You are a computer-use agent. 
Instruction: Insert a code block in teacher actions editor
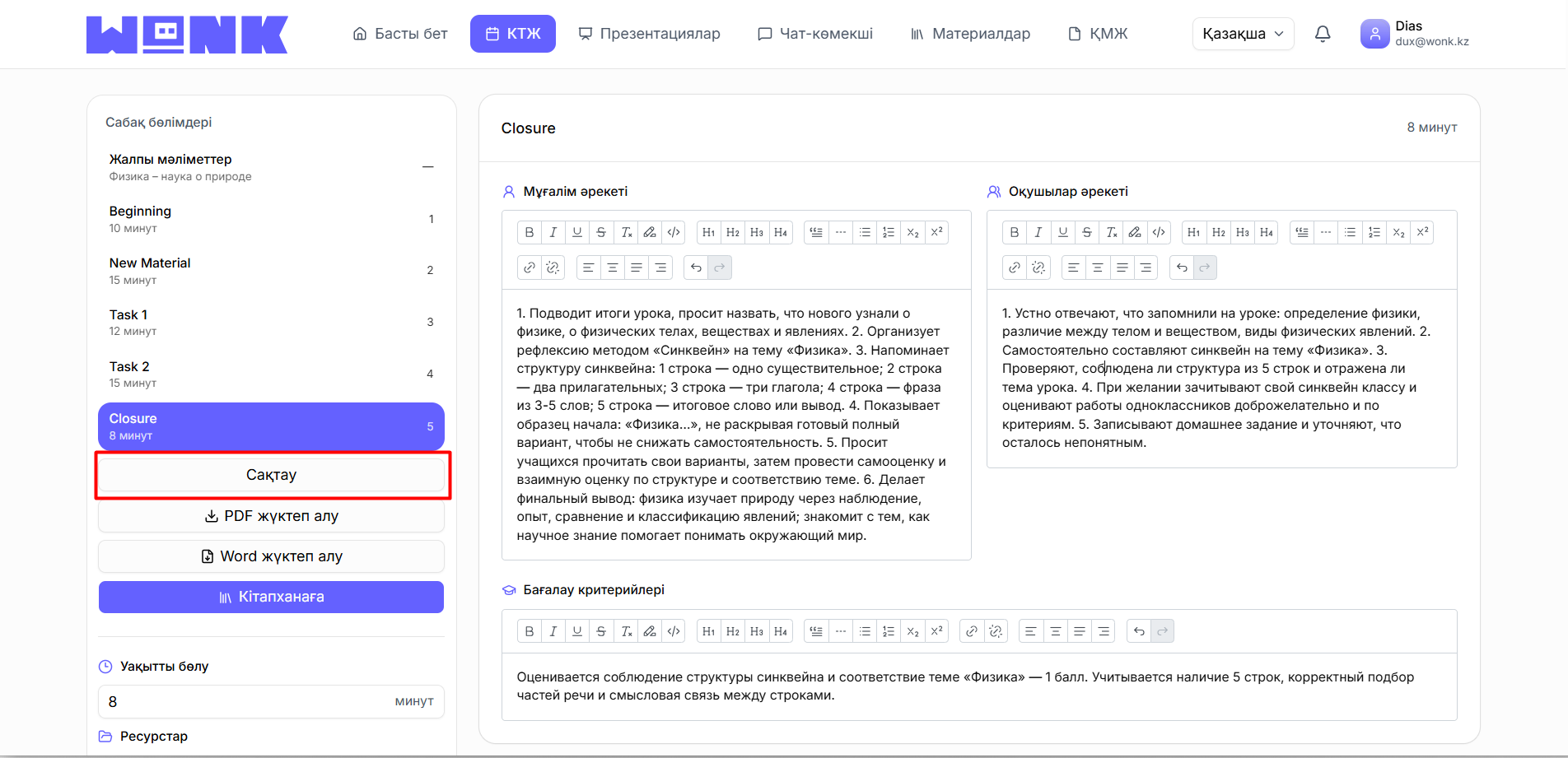pos(674,232)
